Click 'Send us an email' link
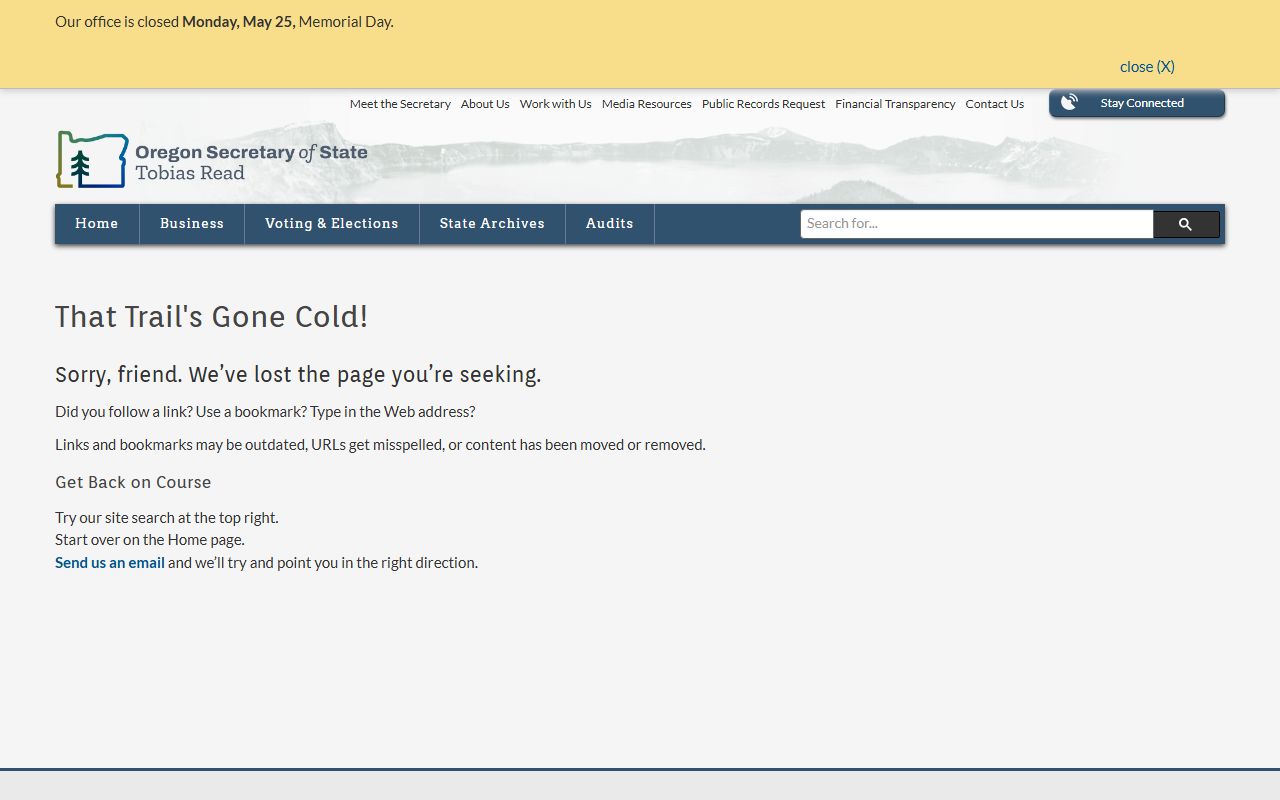 tap(110, 563)
